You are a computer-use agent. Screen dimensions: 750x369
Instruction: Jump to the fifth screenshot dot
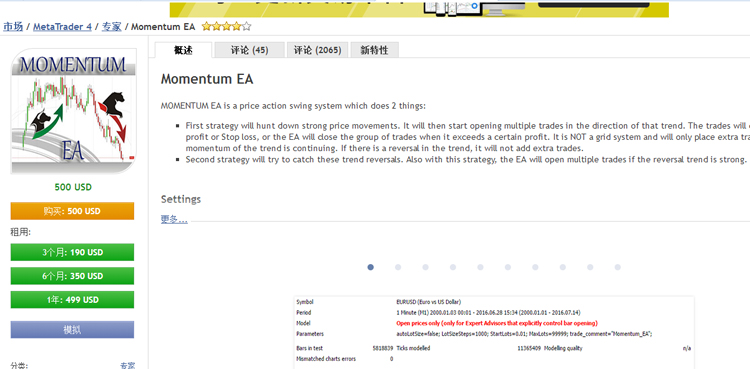(x=480, y=267)
